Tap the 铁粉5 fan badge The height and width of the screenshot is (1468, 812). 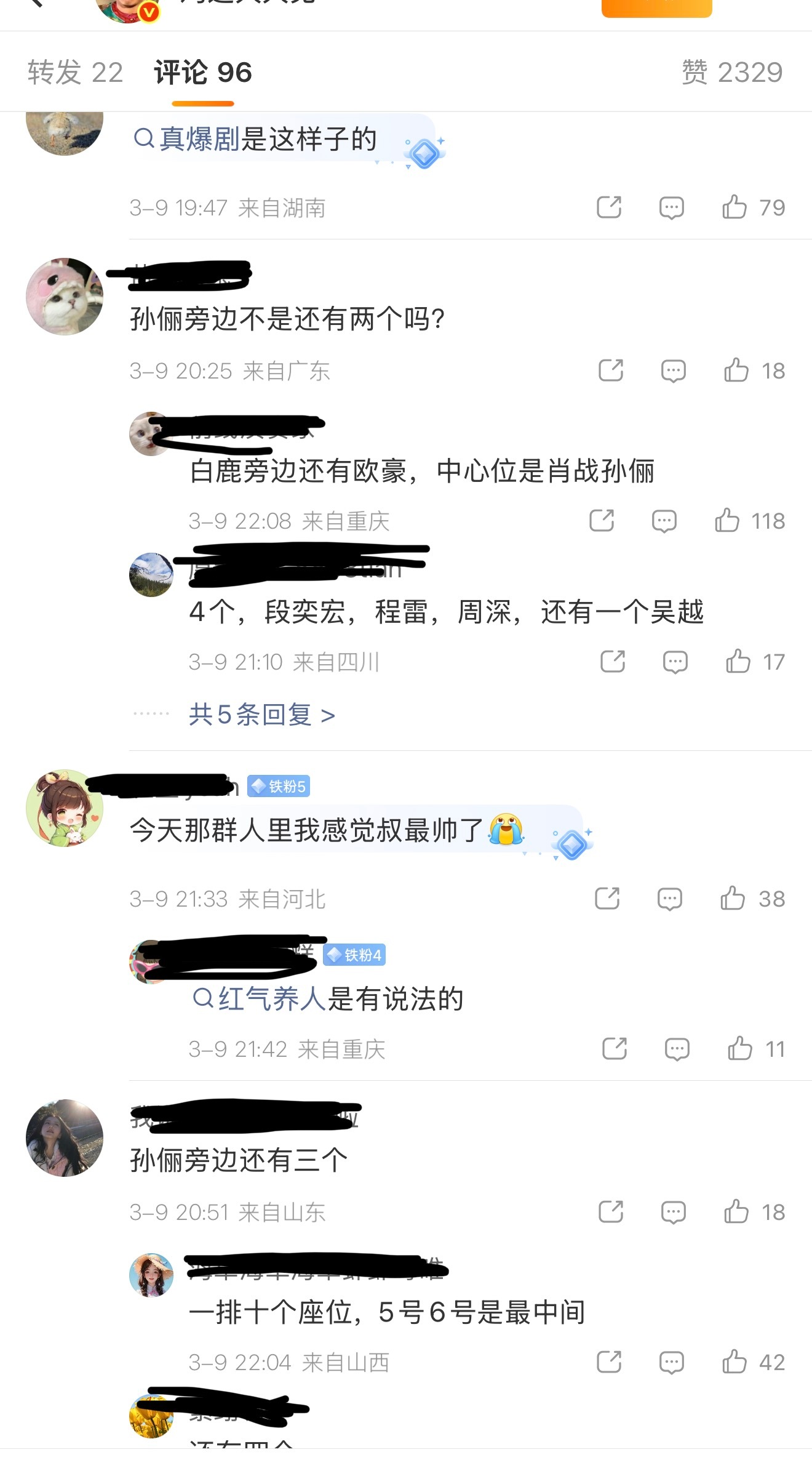point(279,786)
